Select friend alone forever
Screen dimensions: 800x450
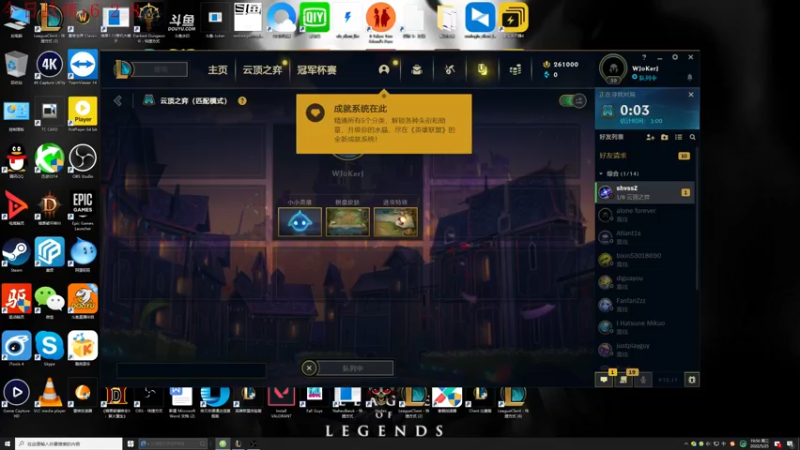point(645,215)
